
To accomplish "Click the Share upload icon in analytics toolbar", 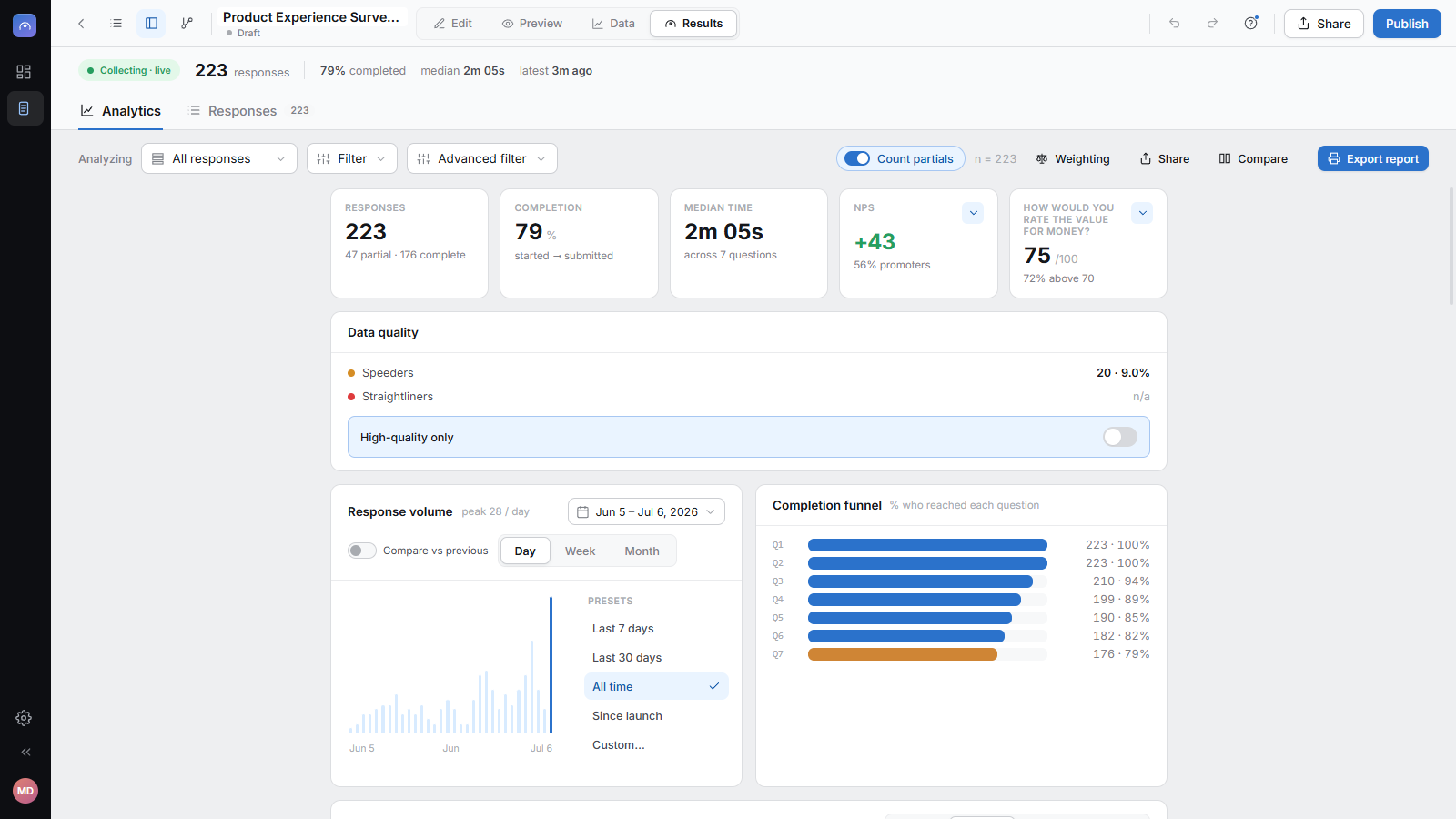I will 1146,158.
